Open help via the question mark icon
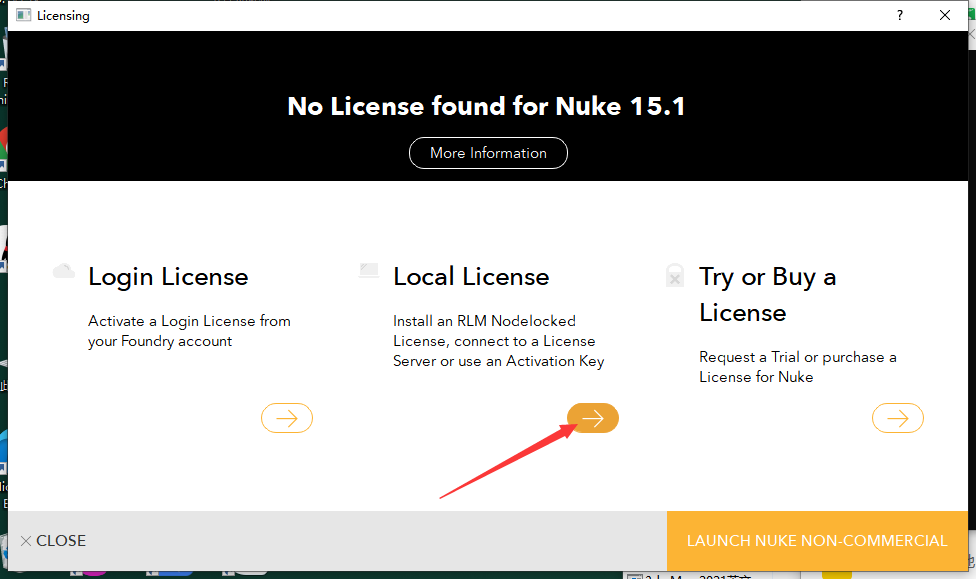This screenshot has height=579, width=976. [x=899, y=15]
